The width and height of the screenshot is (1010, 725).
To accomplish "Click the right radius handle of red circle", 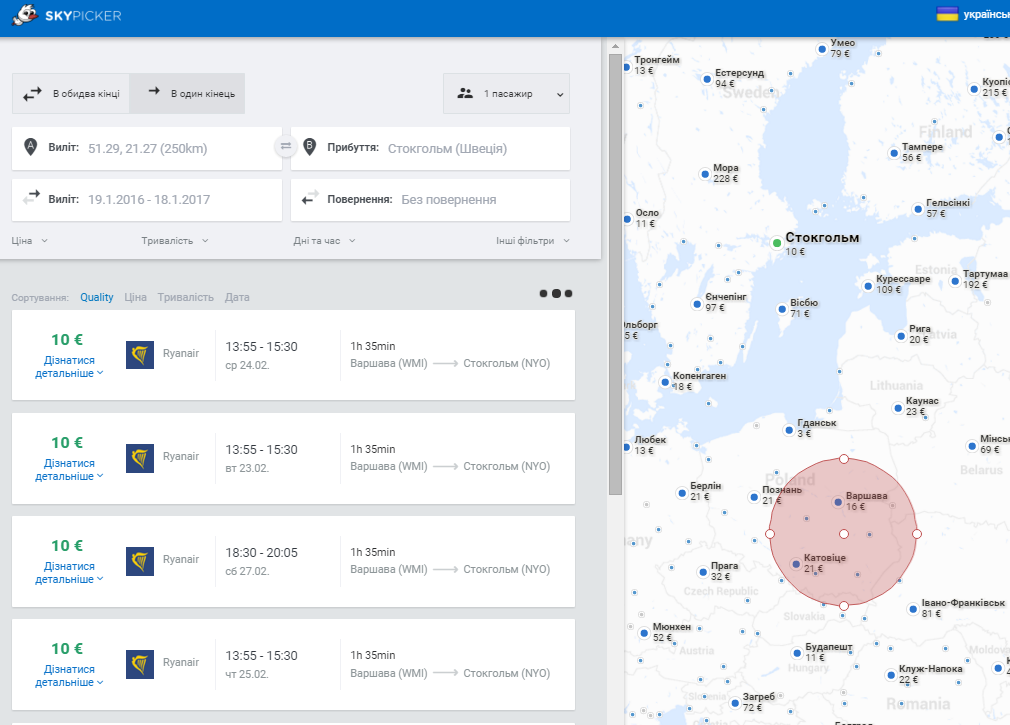I will 917,534.
